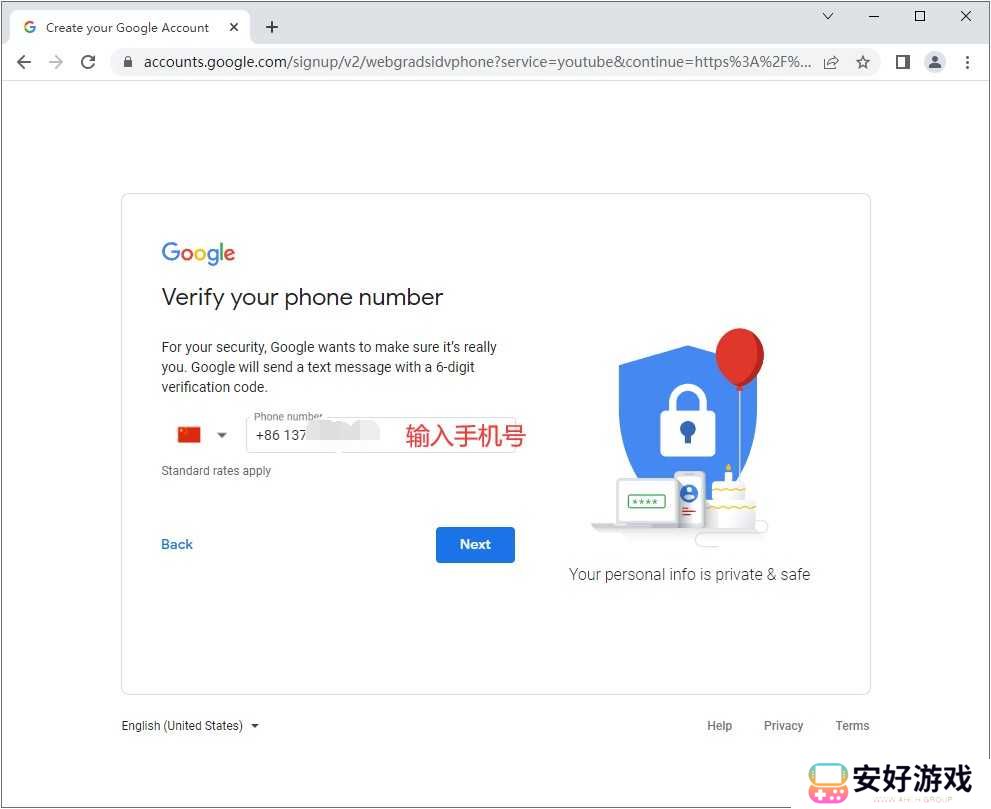Focus the Phone number input field
Image resolution: width=991 pixels, height=809 pixels.
(x=381, y=435)
